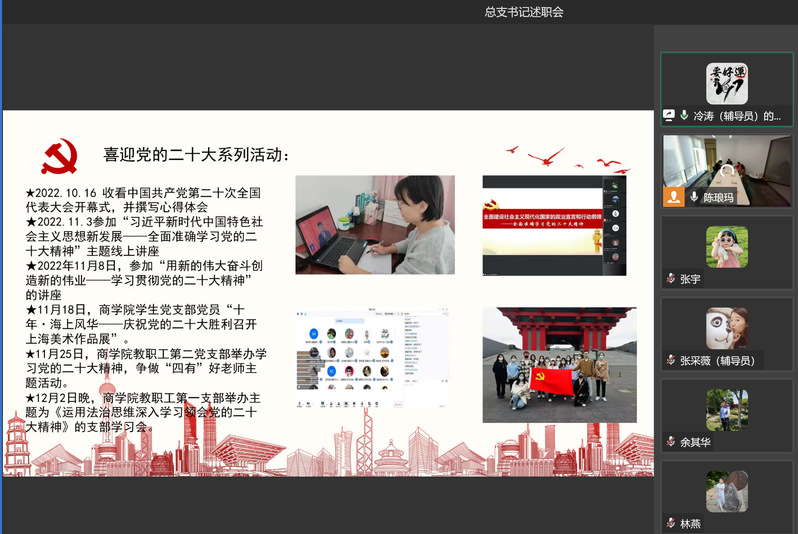Click 张采薇's muted microphone icon
Viewport: 798px width, 534px height.
click(671, 360)
